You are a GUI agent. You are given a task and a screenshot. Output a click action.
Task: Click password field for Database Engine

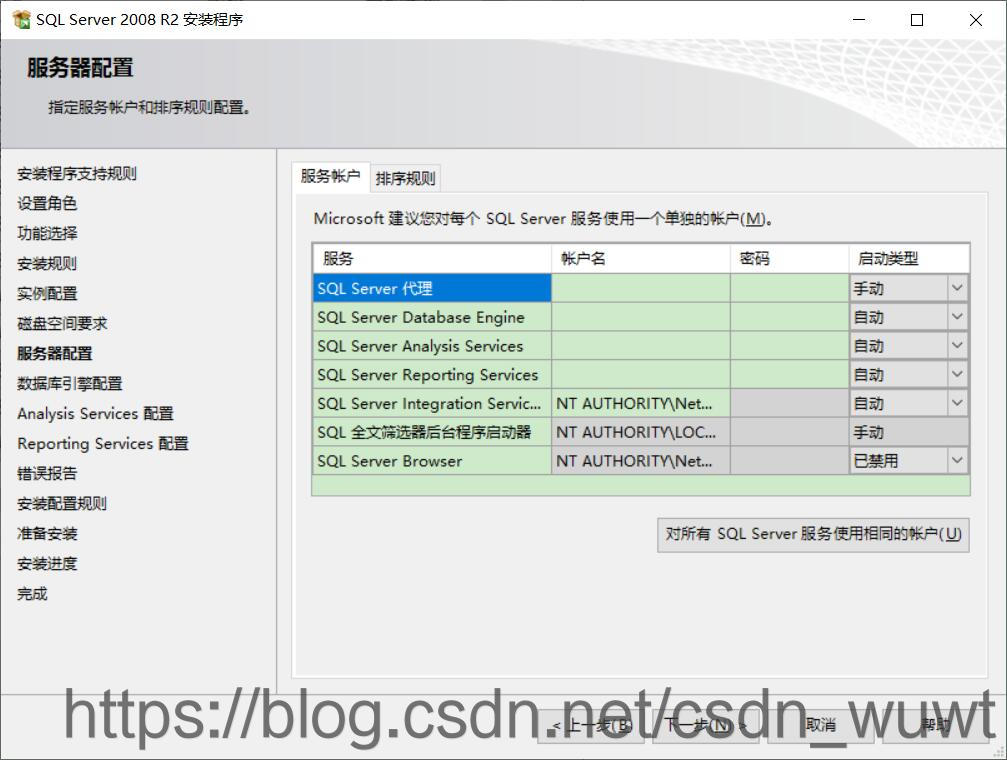[x=789, y=317]
